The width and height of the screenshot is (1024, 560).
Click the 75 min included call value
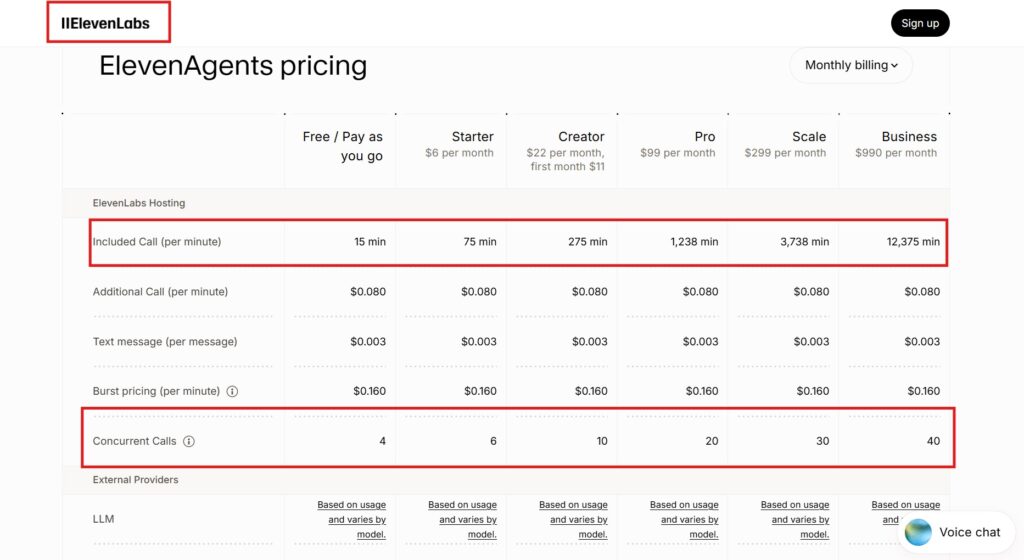(480, 241)
